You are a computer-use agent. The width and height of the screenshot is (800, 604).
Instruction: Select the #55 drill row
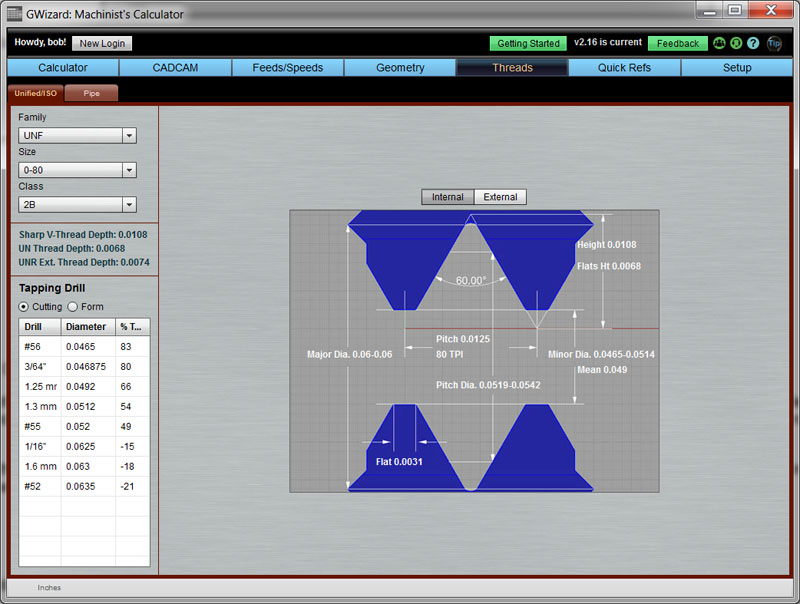pyautogui.click(x=84, y=426)
